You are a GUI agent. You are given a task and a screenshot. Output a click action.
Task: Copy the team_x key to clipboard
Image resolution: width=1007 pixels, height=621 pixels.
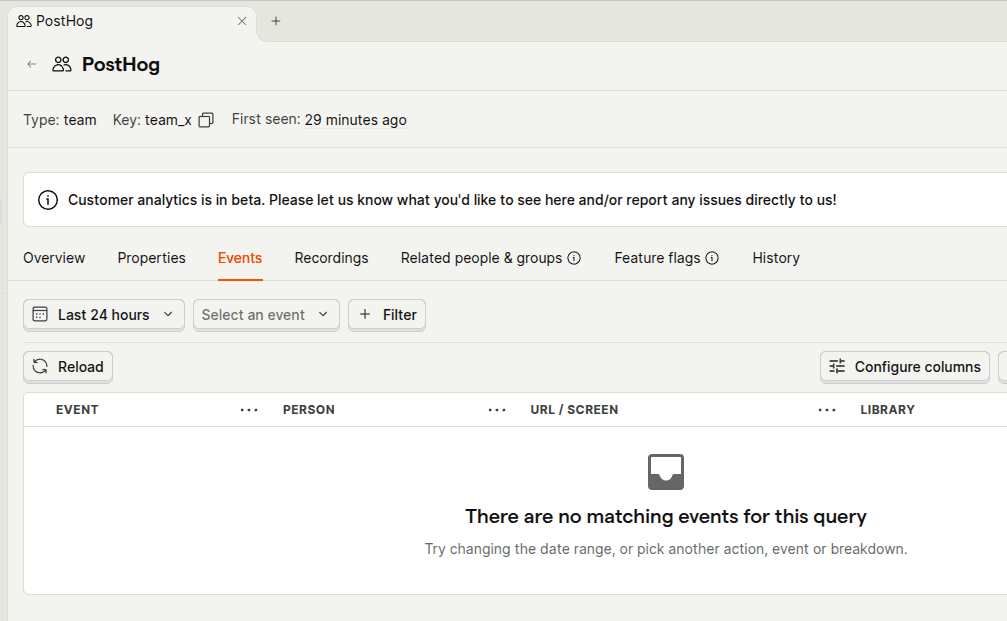(x=206, y=120)
